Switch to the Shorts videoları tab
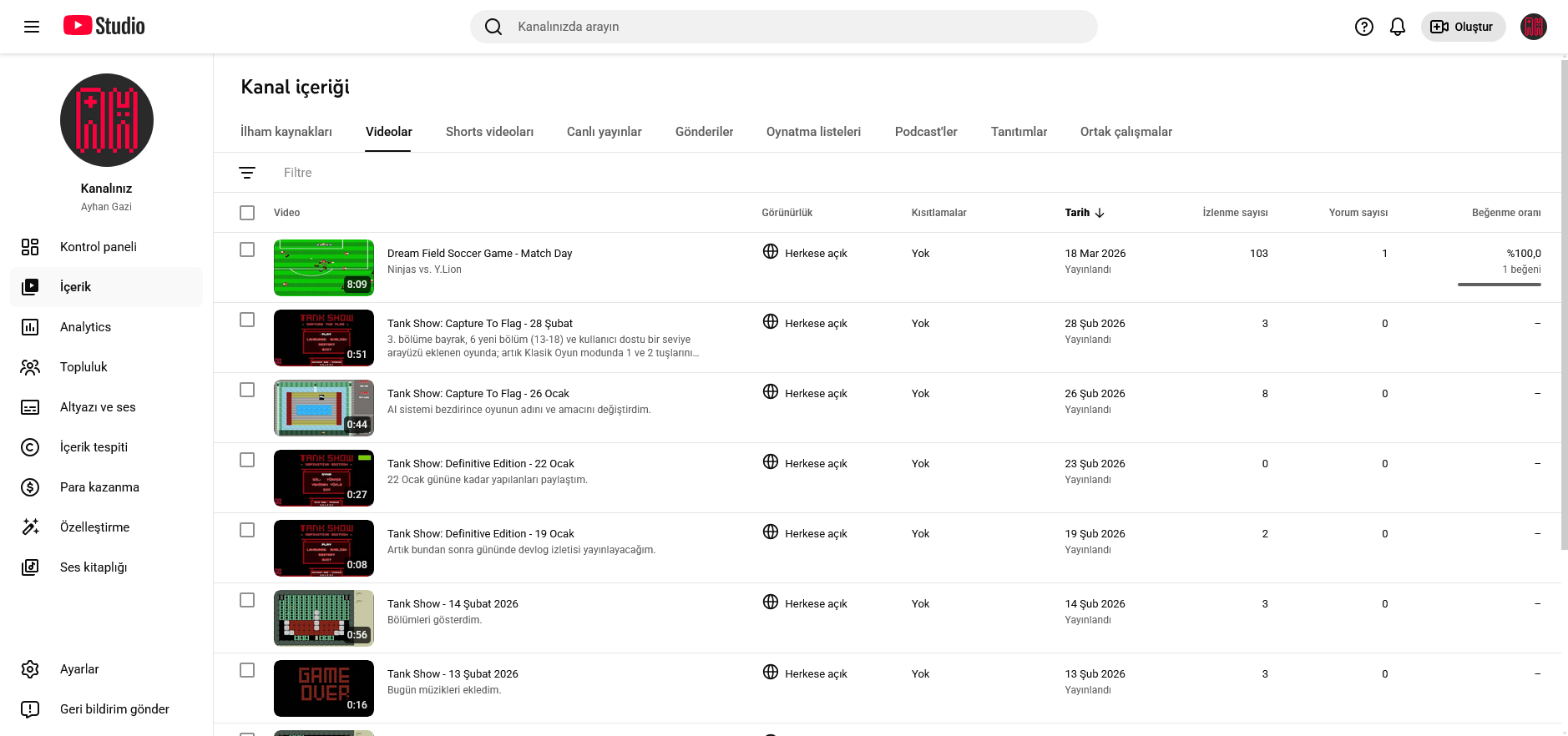This screenshot has height=736, width=1568. [489, 132]
